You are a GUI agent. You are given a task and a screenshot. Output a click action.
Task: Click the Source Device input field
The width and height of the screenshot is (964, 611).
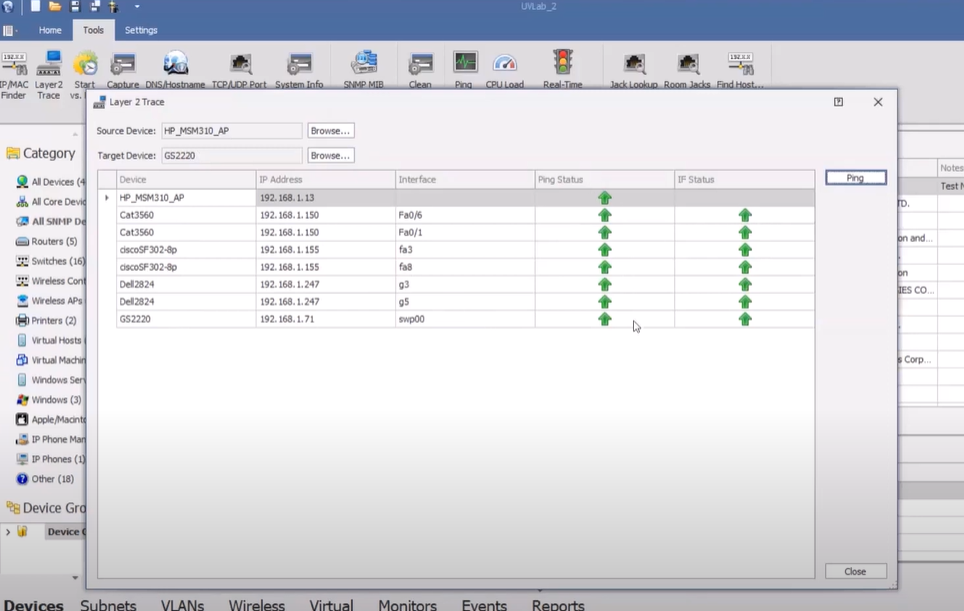[232, 131]
